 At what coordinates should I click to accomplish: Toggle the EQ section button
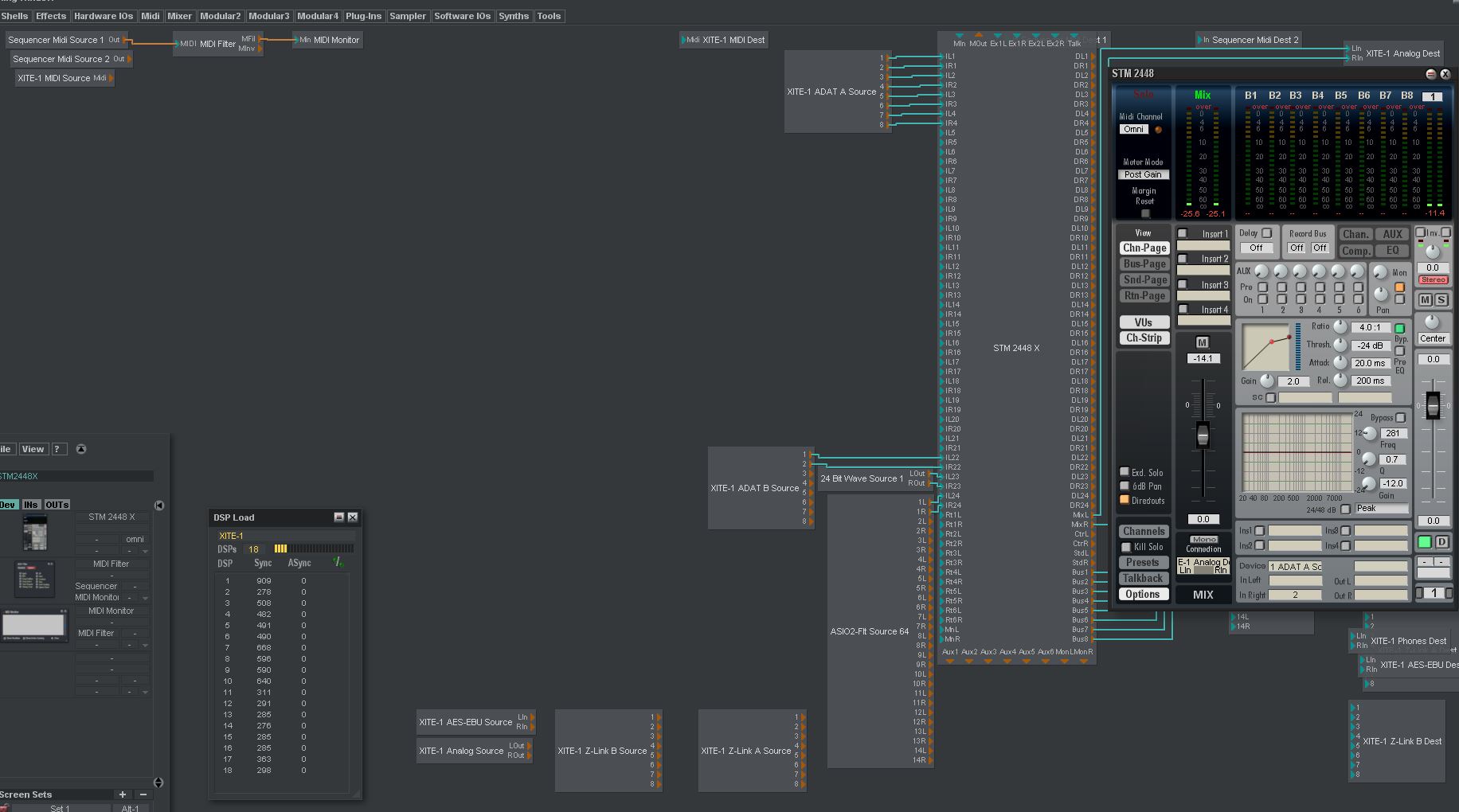(x=1392, y=250)
